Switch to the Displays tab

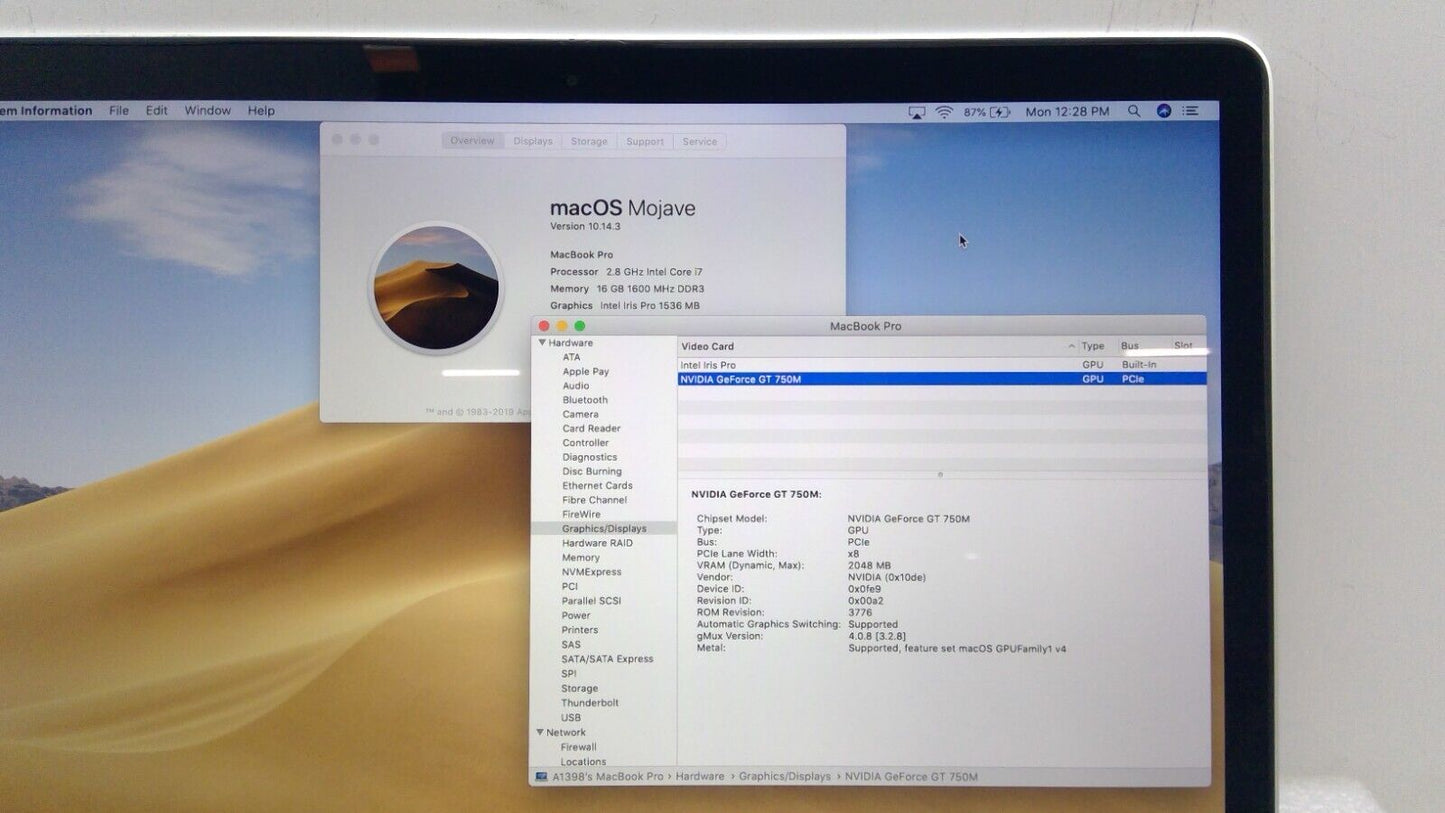(x=533, y=142)
